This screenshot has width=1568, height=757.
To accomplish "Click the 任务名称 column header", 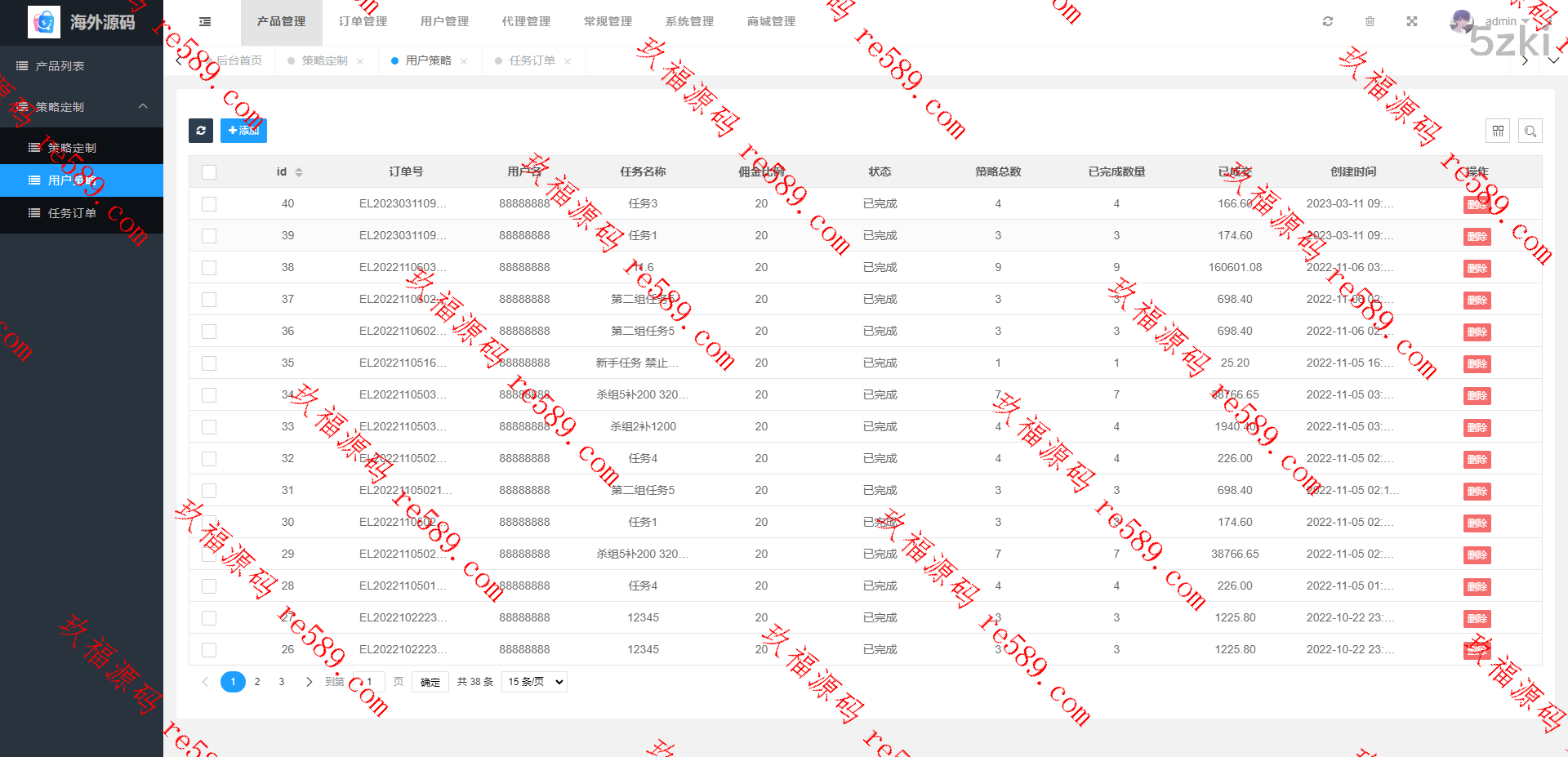I will click(643, 172).
